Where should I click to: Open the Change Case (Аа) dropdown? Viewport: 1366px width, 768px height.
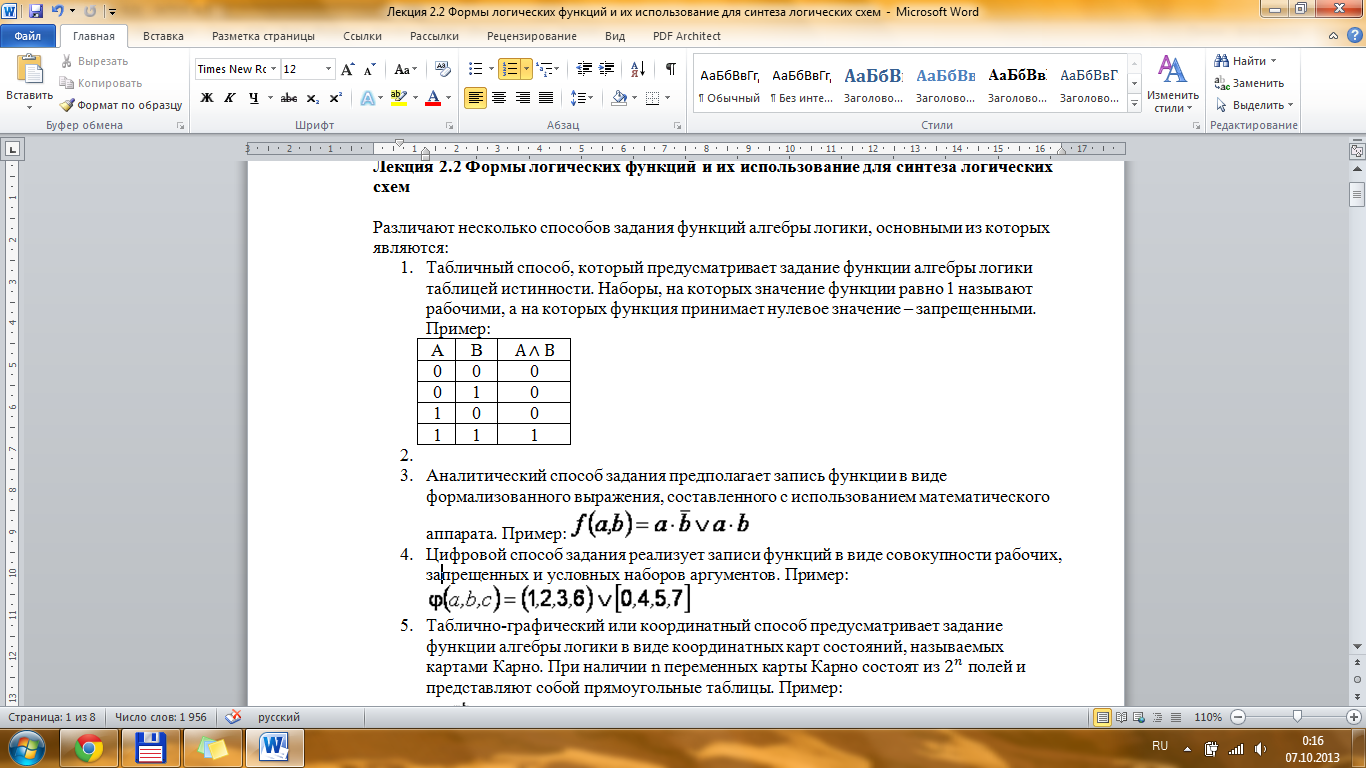(406, 69)
